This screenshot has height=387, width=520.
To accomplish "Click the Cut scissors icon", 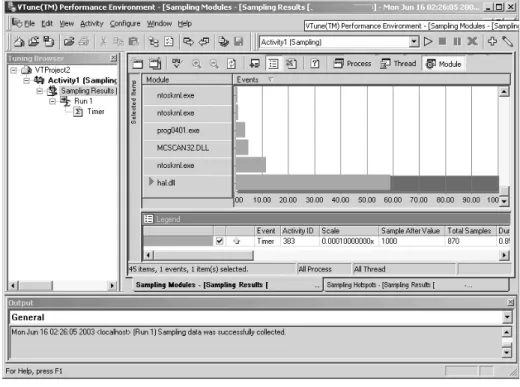I will coord(103,42).
